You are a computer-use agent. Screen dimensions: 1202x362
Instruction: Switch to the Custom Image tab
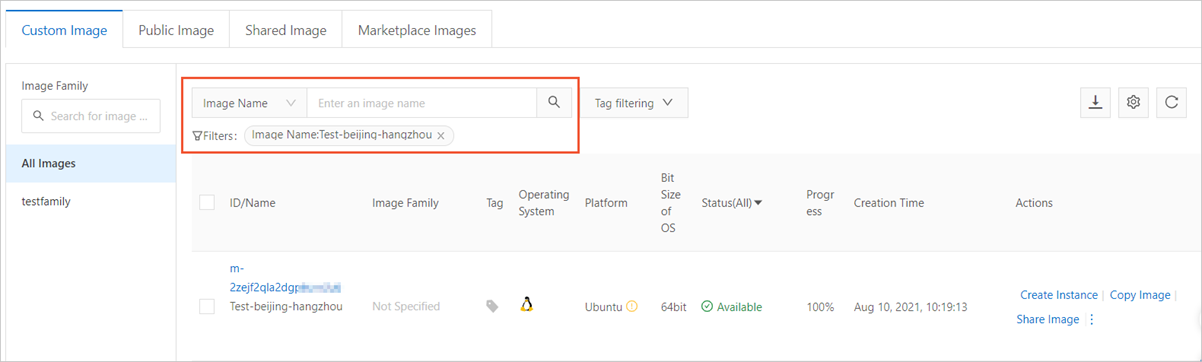point(64,30)
